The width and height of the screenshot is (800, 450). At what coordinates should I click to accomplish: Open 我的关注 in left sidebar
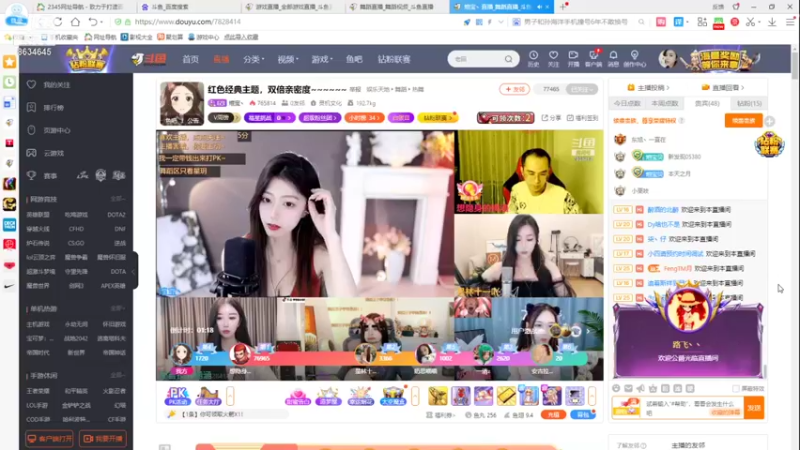(x=56, y=85)
